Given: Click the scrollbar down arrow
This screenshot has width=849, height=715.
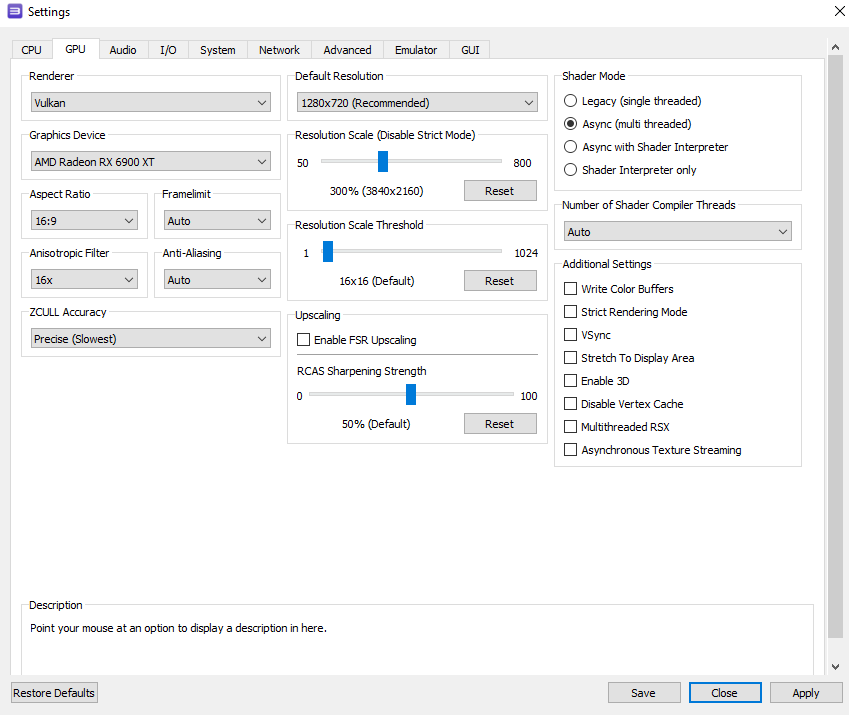Looking at the screenshot, I should click(x=835, y=667).
